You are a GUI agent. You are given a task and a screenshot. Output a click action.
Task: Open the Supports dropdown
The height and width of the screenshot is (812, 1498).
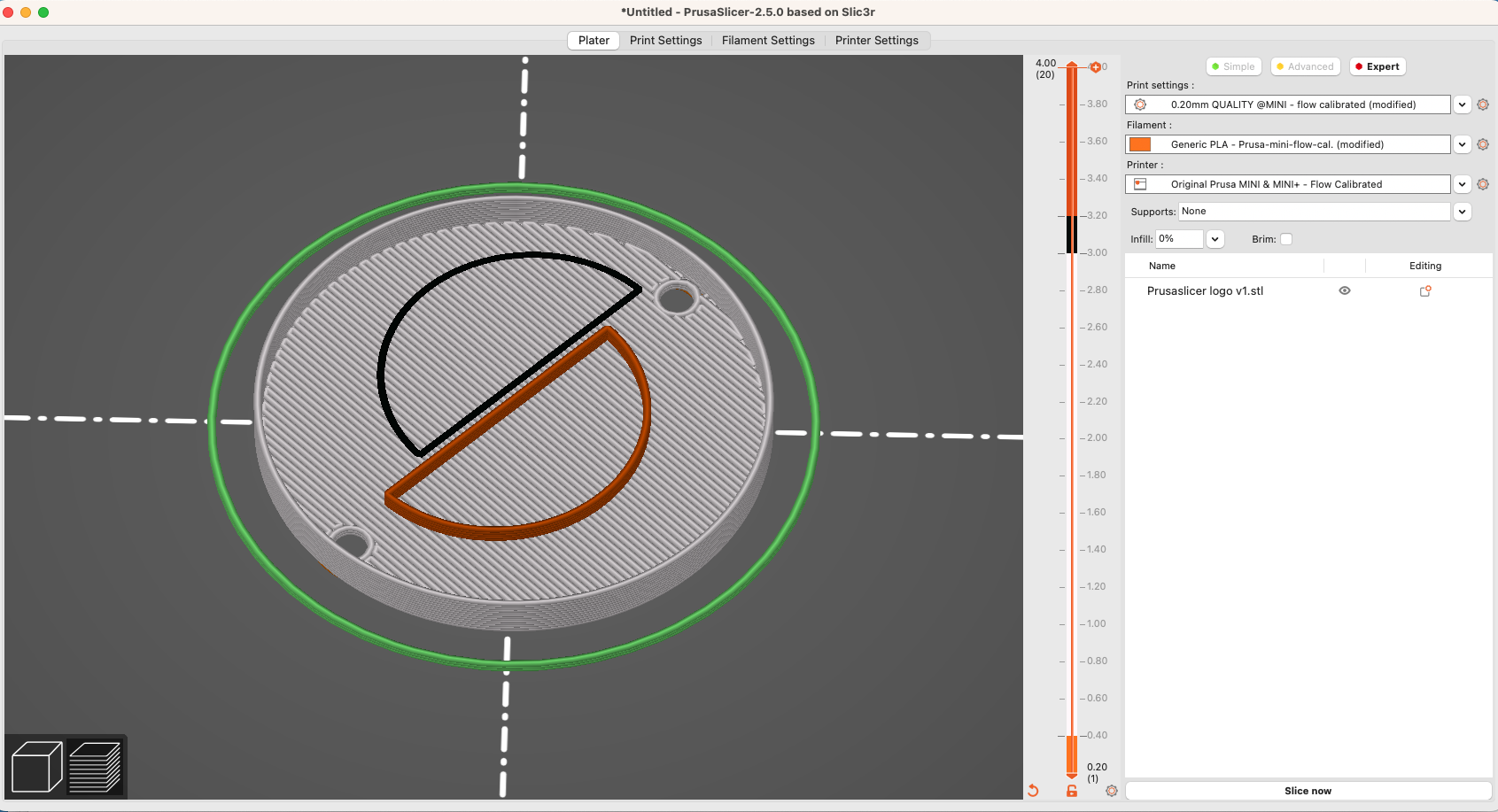1463,212
